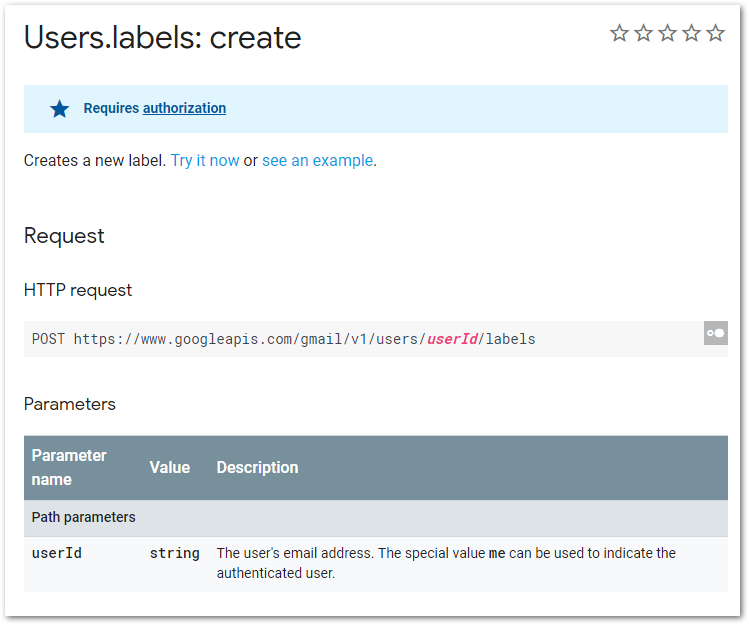Screen dimensions: 749x625
Task: Click the Users.labels: create page title
Action: [163, 38]
